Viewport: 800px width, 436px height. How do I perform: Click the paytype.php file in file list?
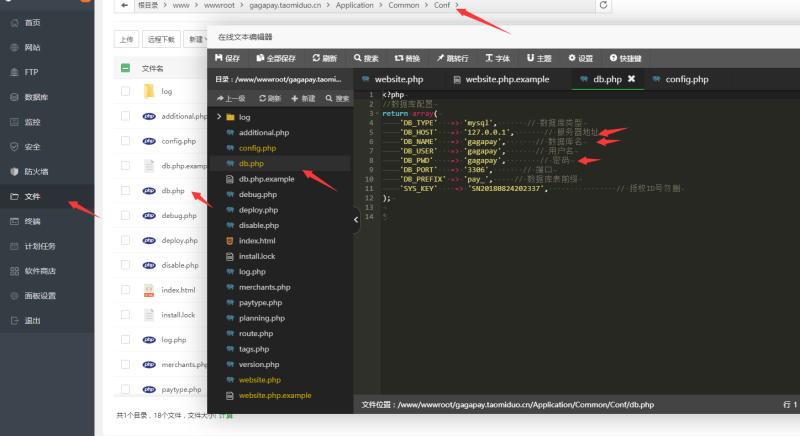pyautogui.click(x=181, y=389)
